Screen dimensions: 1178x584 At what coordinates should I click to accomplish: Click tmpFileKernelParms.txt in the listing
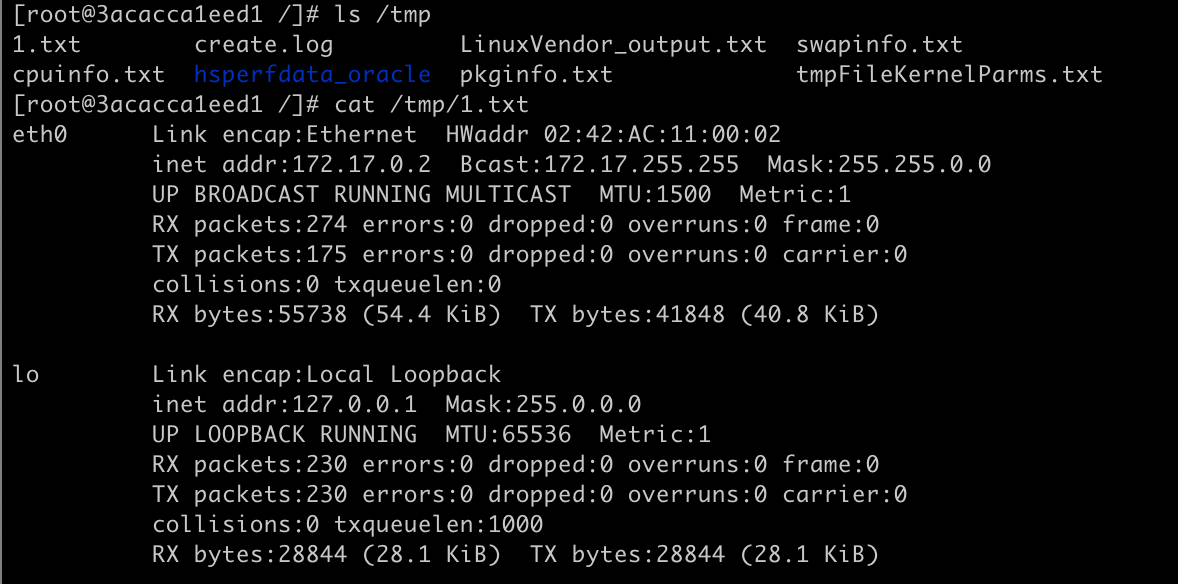[949, 75]
